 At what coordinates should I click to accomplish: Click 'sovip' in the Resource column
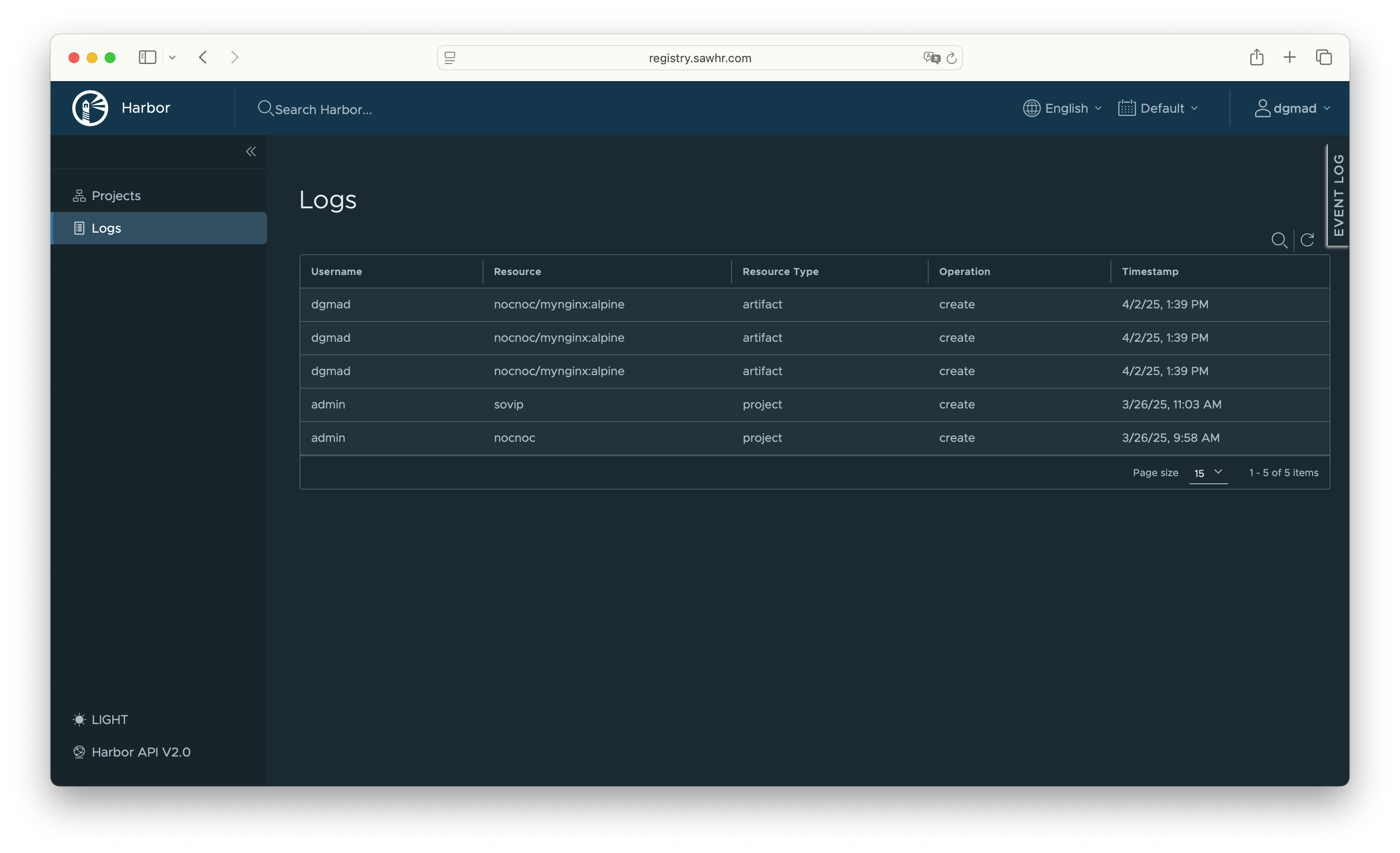508,404
